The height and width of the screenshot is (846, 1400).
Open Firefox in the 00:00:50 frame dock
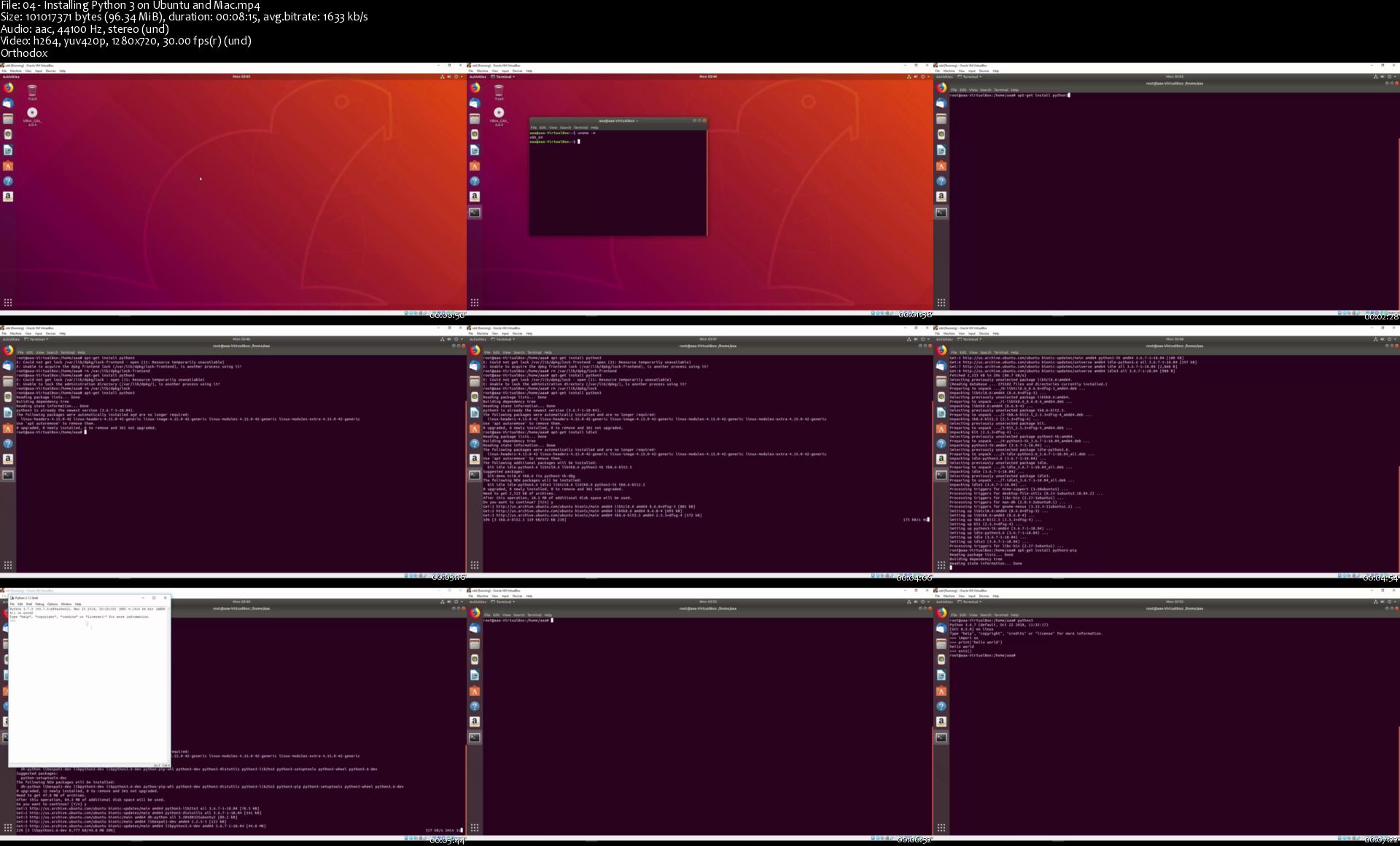tap(8, 88)
